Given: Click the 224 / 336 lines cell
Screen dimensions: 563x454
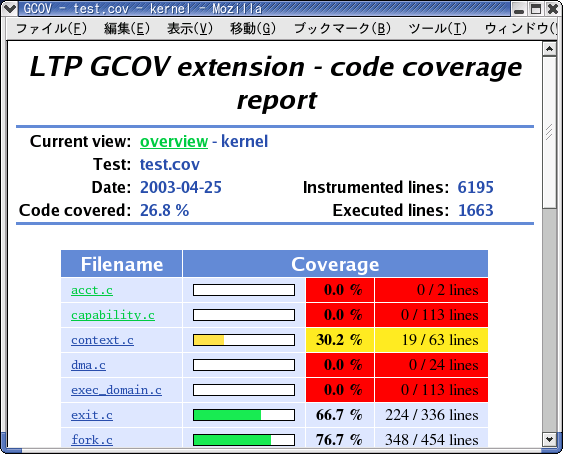Looking at the screenshot, I should [431, 415].
